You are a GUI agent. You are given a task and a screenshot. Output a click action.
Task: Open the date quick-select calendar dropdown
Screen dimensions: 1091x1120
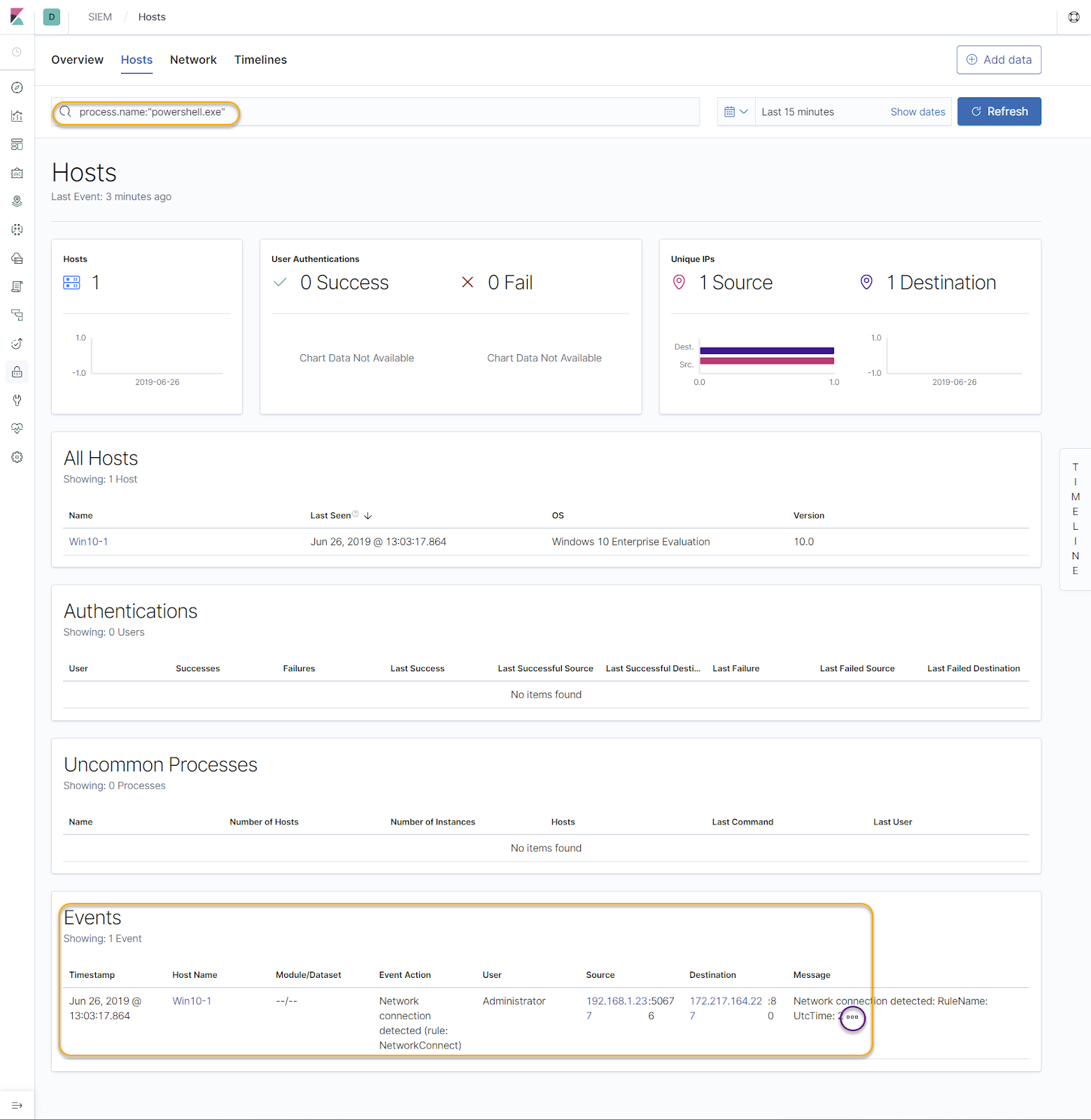coord(736,112)
